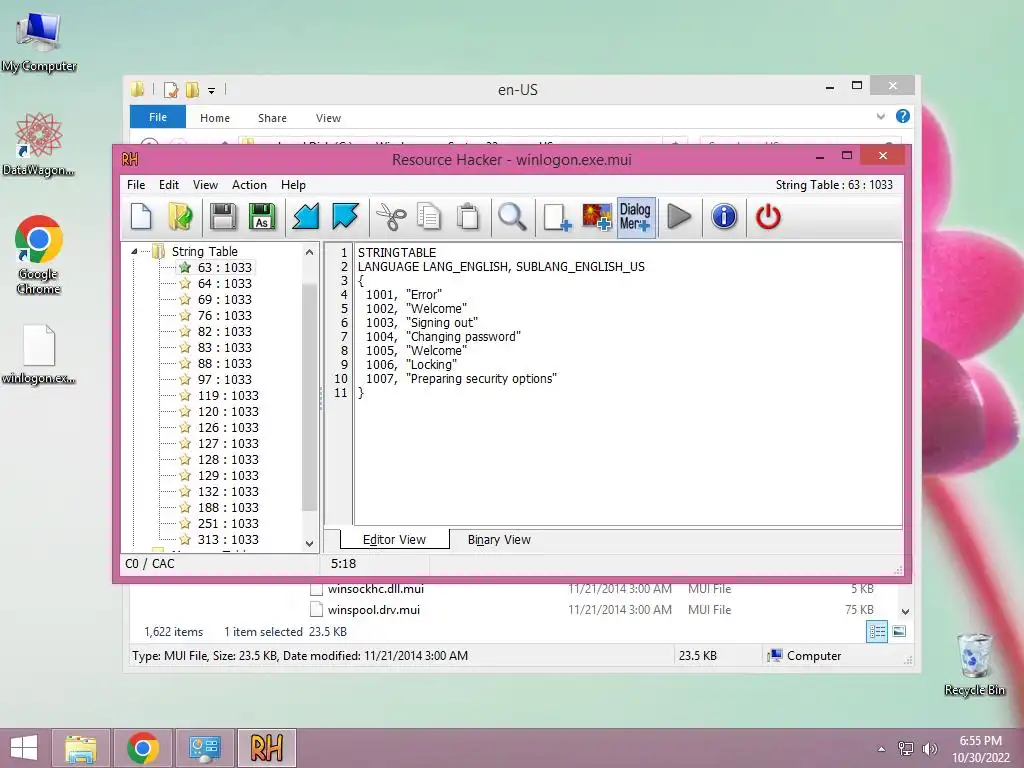Compile script with the play arrow icon
This screenshot has height=768, width=1024.
pos(679,217)
